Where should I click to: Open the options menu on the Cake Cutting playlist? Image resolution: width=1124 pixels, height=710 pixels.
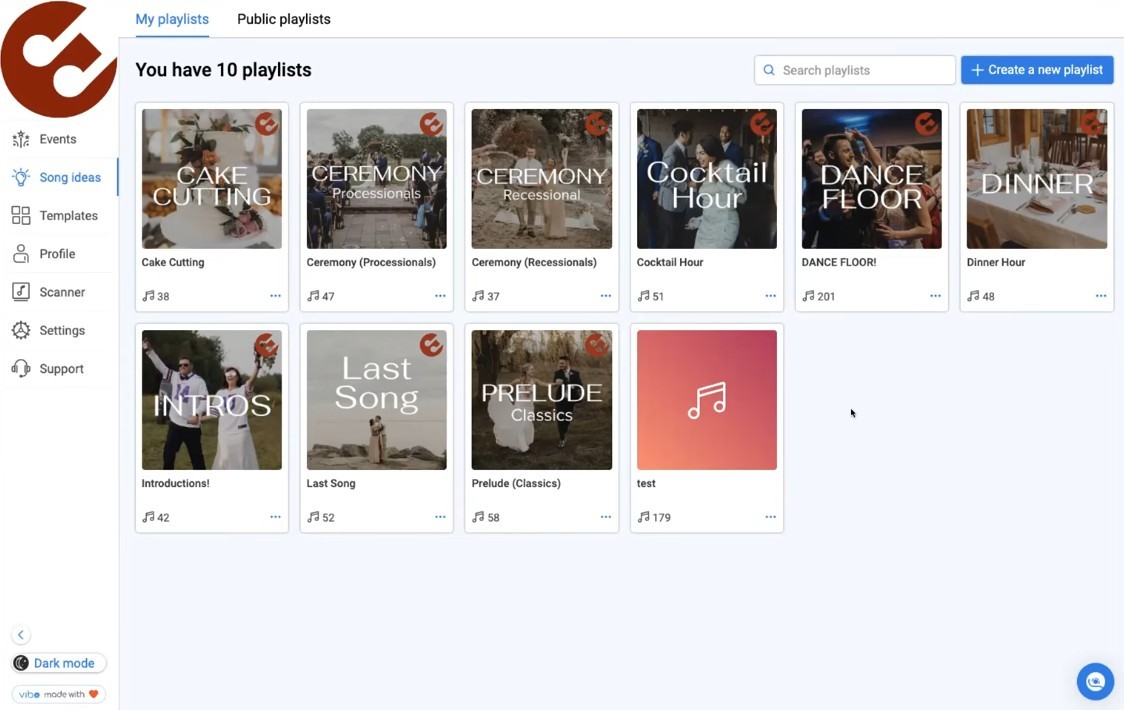(275, 295)
